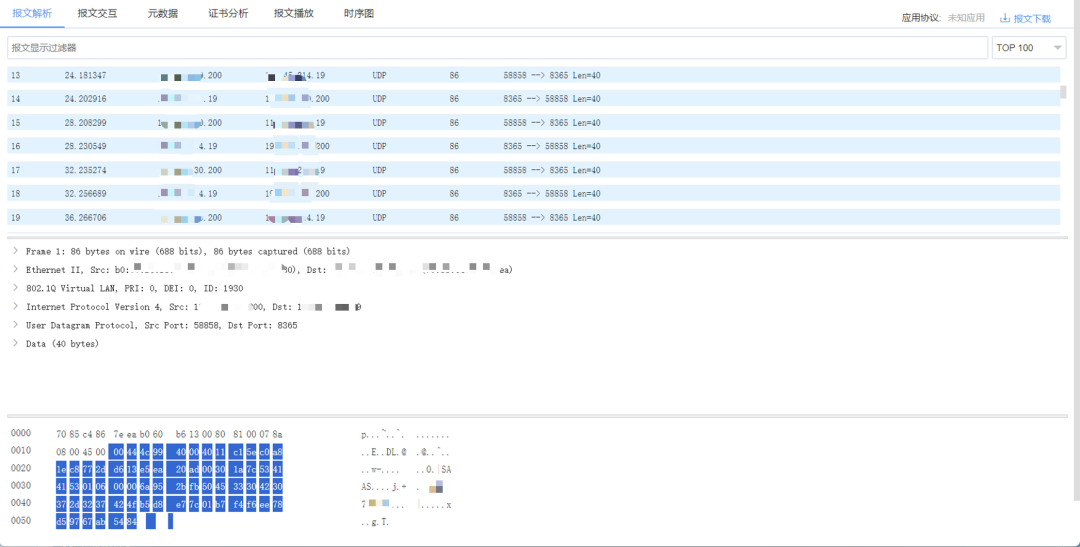
Task: Expand the User Datagram Protocol row
Action: [x=15, y=324]
